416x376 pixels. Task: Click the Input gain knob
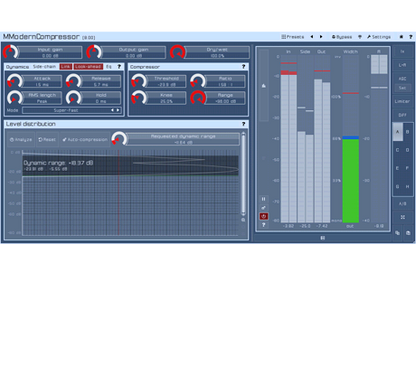[x=10, y=52]
